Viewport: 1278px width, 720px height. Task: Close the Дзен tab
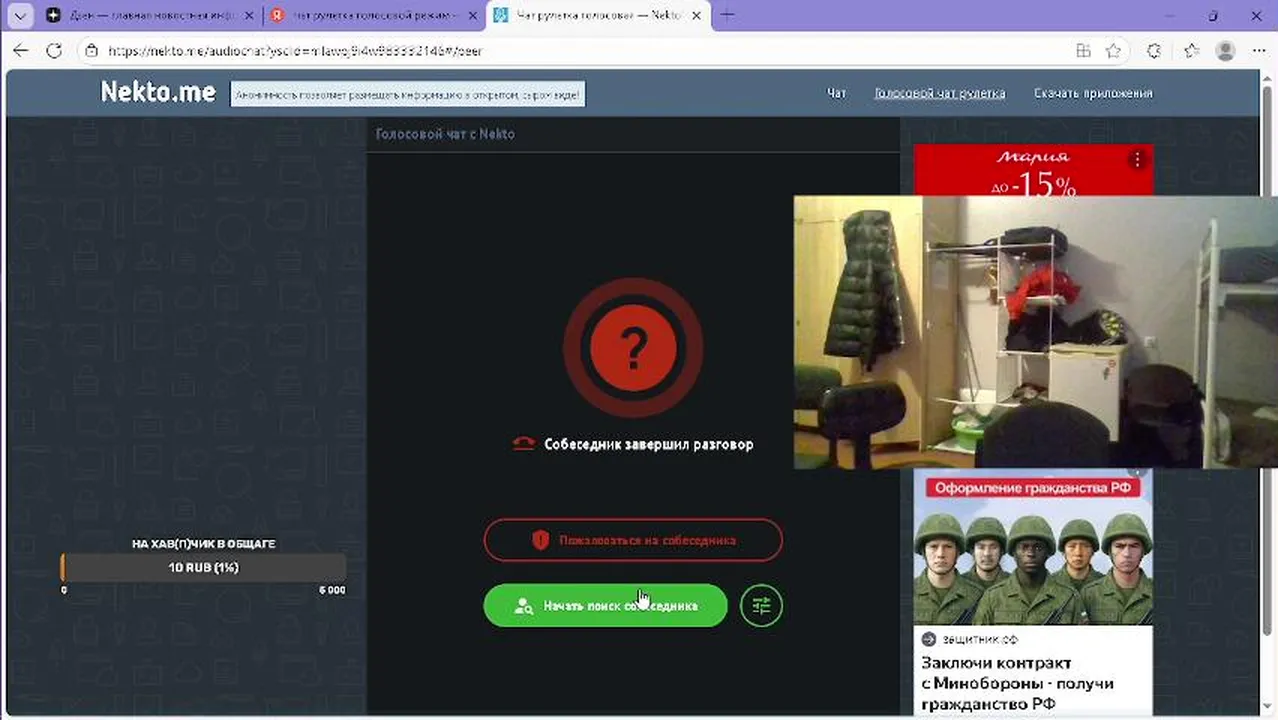(250, 15)
